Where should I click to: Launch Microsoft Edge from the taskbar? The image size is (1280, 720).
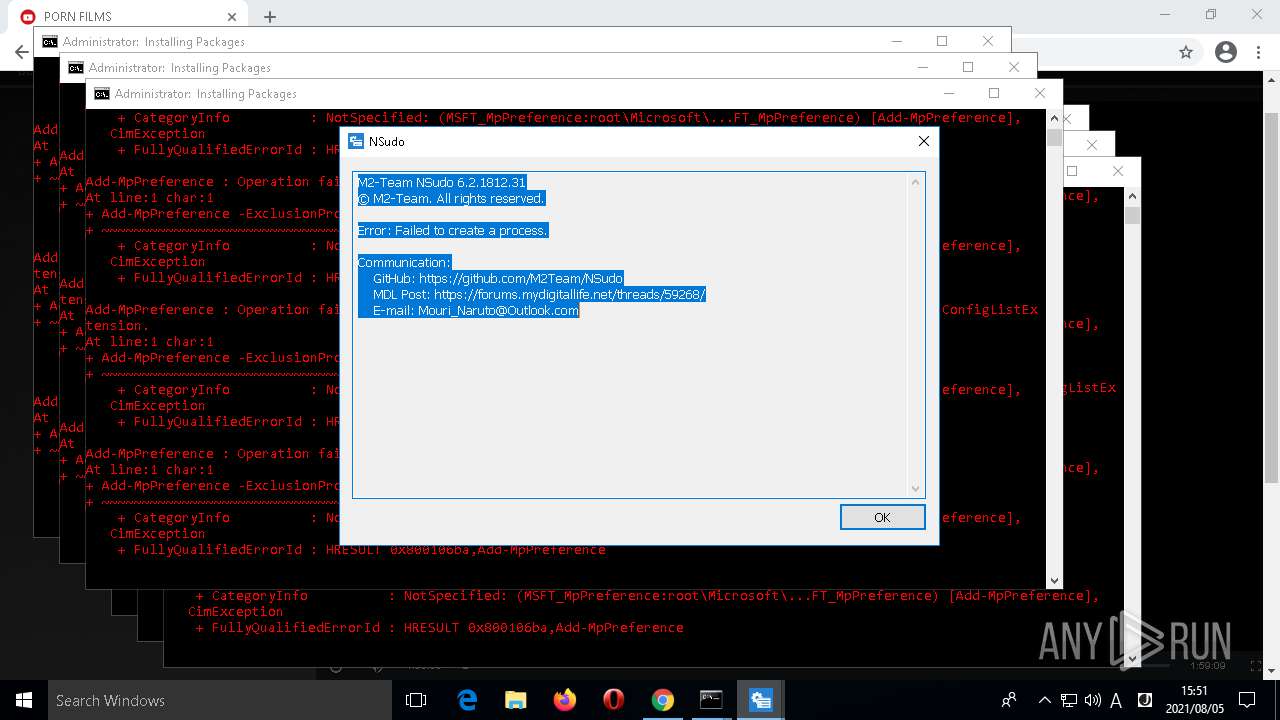(x=467, y=700)
